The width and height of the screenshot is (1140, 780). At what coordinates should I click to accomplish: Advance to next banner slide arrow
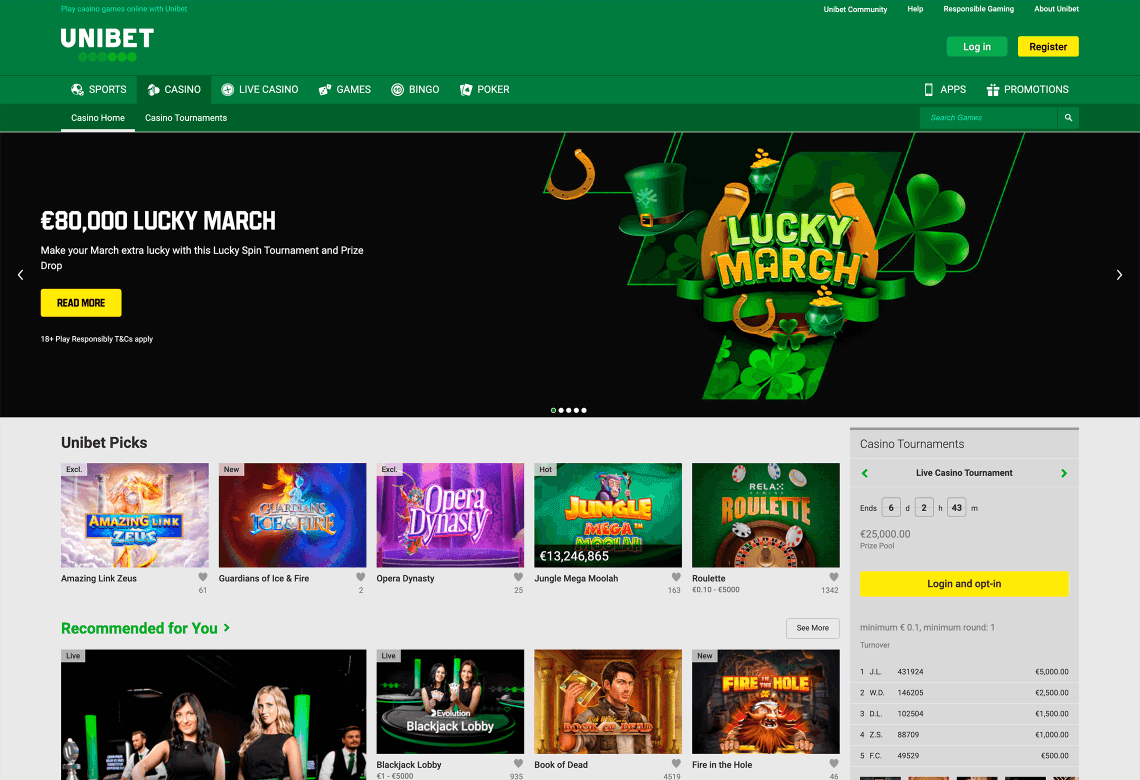pyautogui.click(x=1119, y=275)
